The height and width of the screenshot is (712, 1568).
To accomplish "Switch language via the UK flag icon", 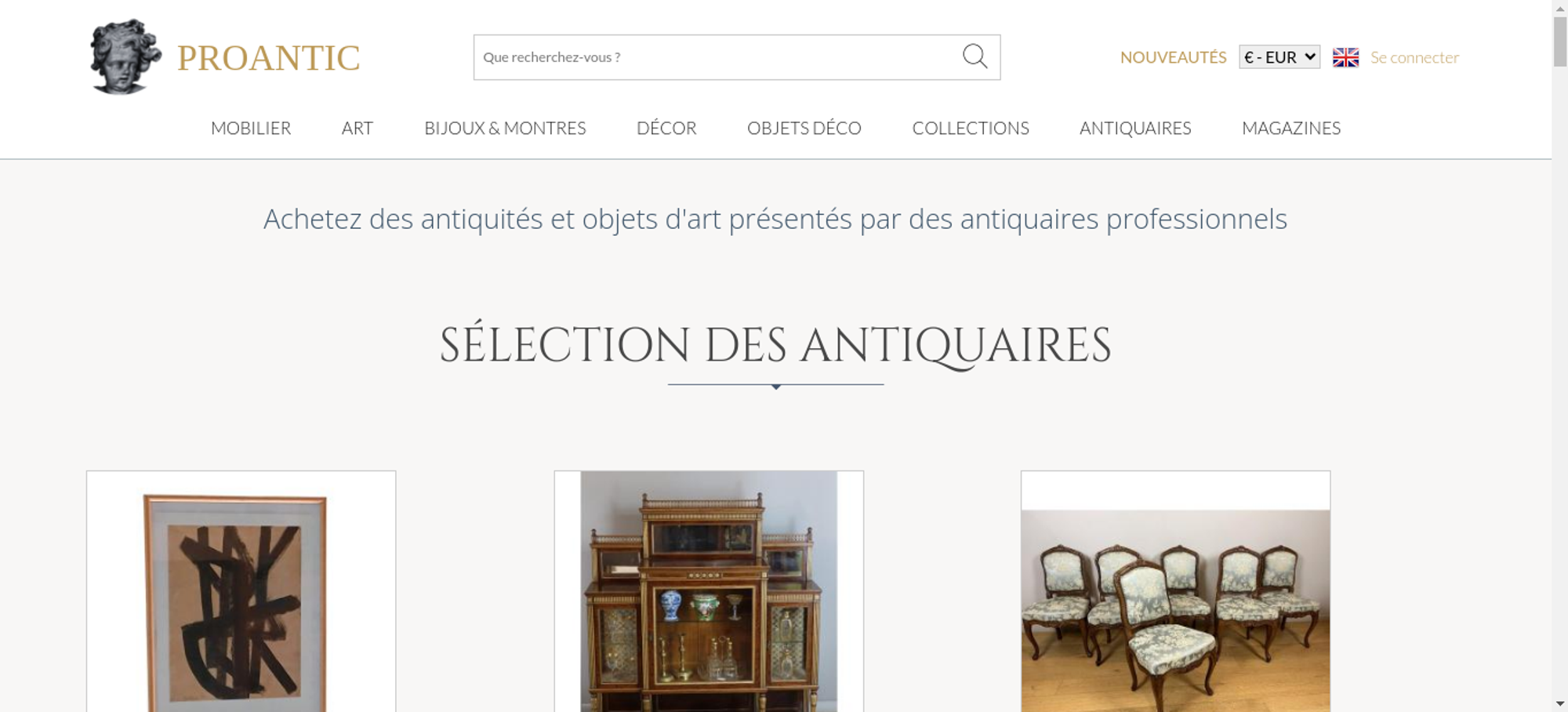I will coord(1345,57).
